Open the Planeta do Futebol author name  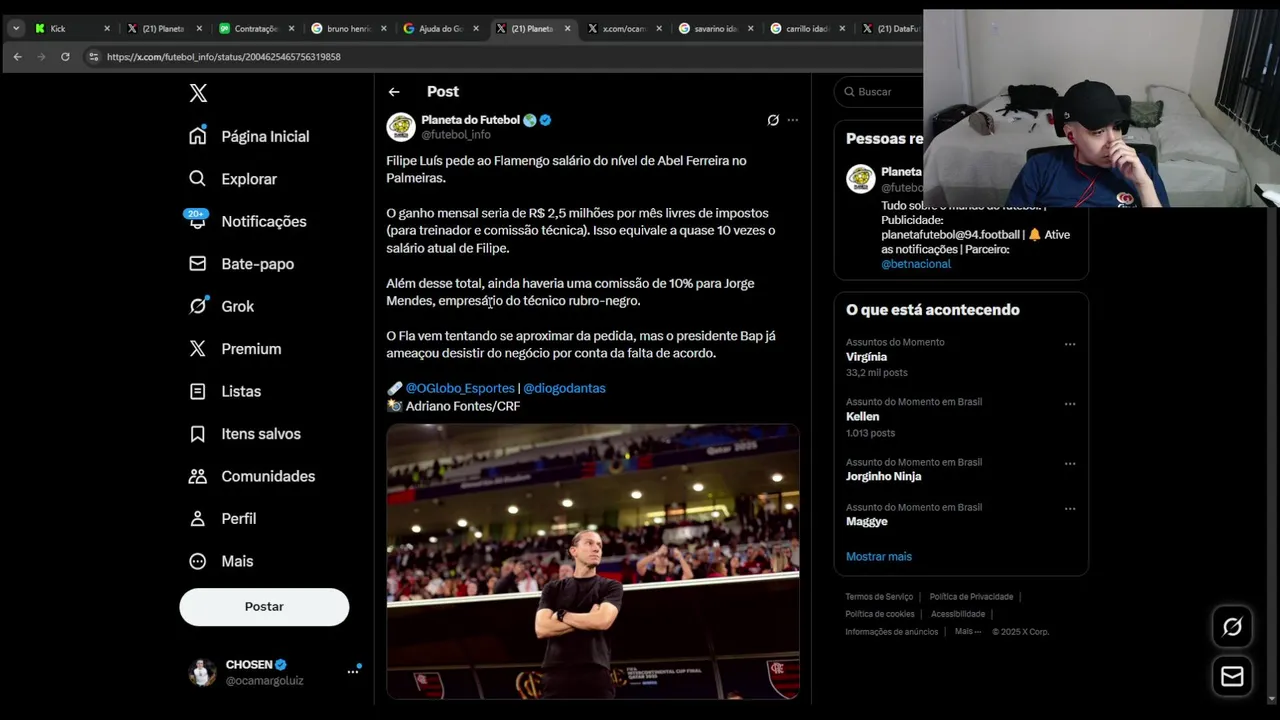471,120
